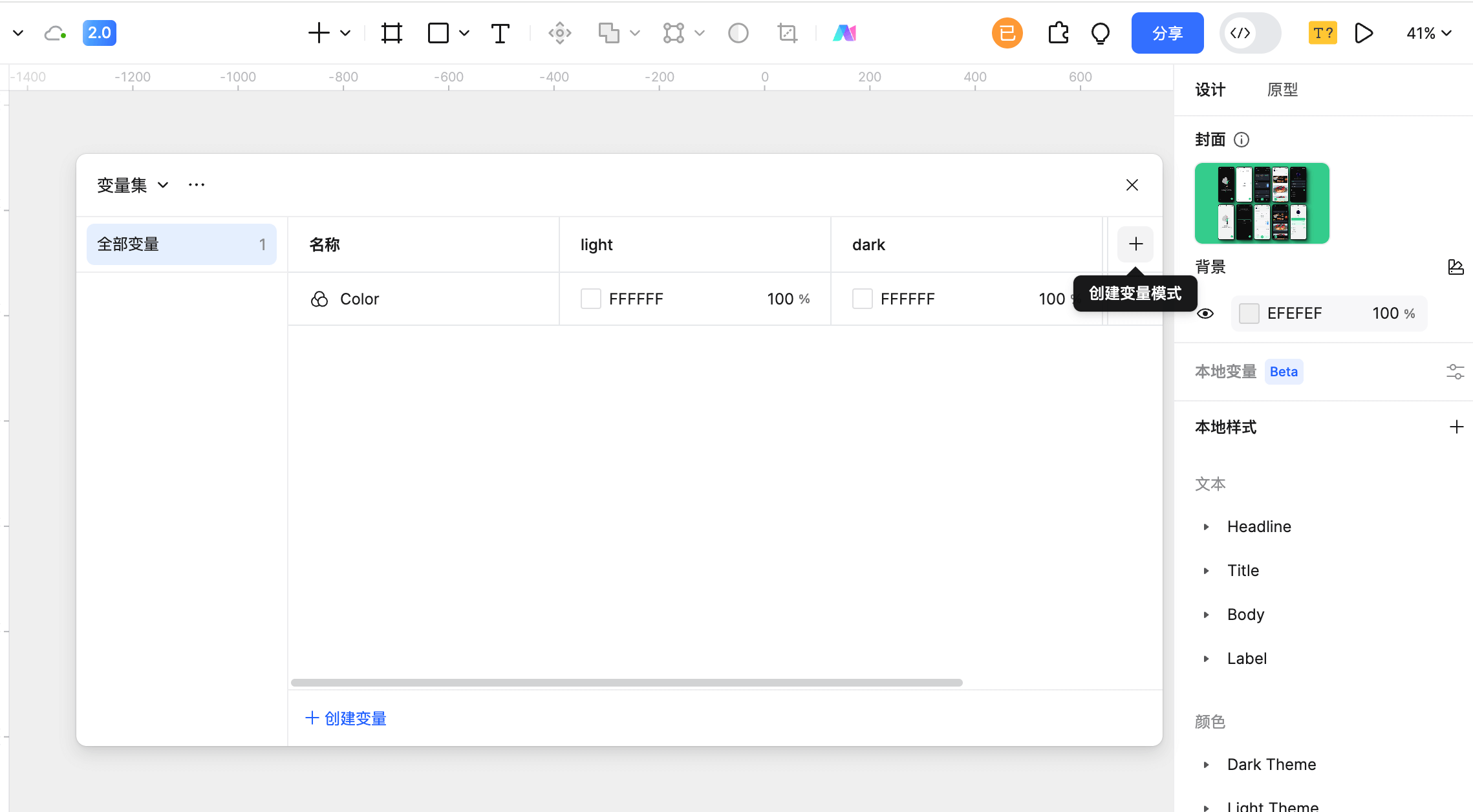
Task: Toggle background visibility eye icon
Action: (x=1205, y=314)
